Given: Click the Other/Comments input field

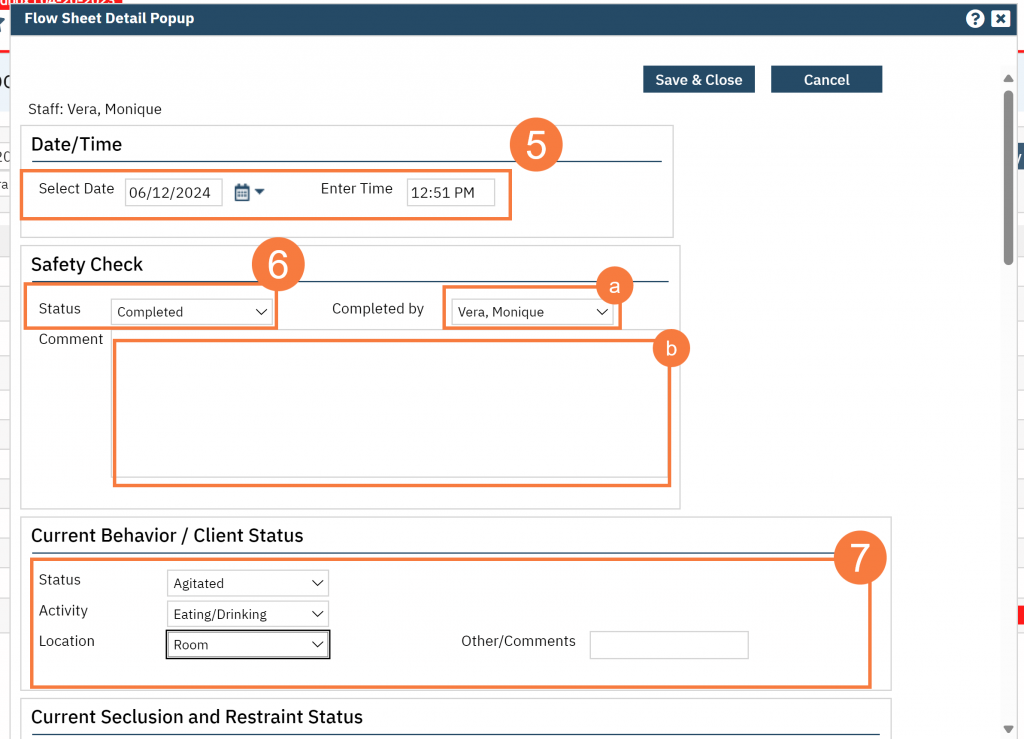Looking at the screenshot, I should pos(668,645).
